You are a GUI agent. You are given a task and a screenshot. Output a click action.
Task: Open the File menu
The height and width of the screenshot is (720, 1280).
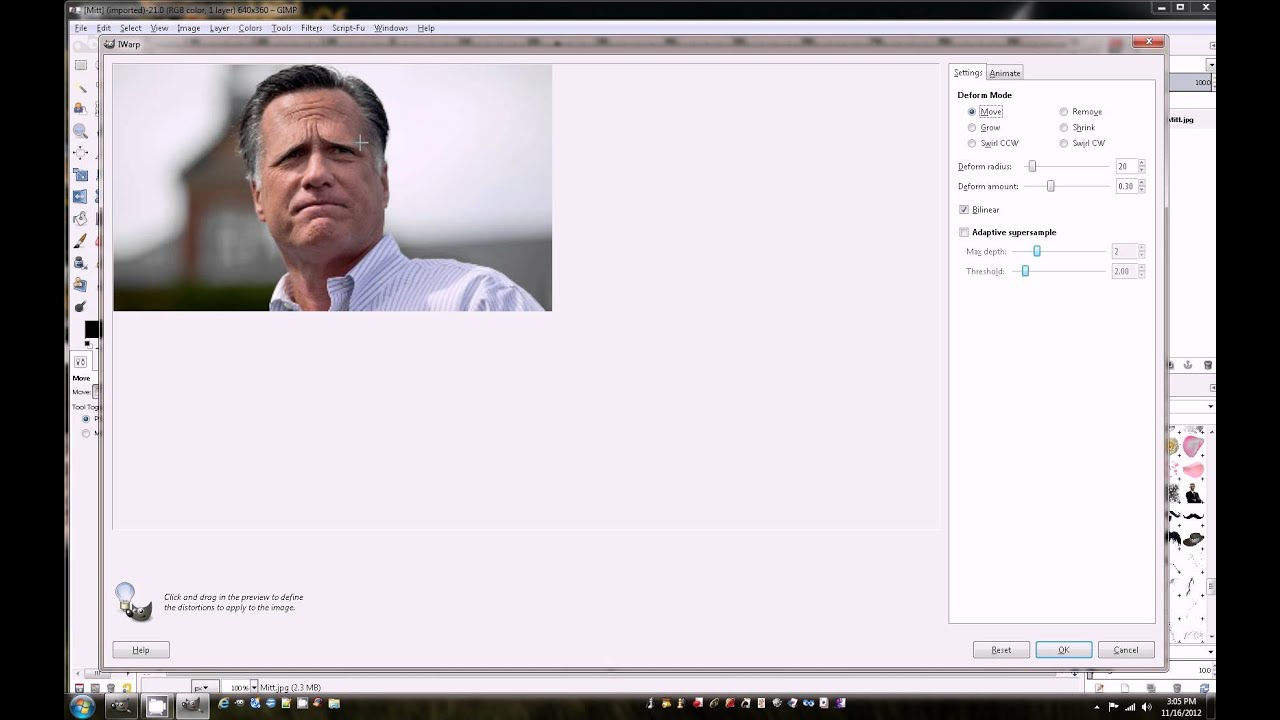(81, 28)
